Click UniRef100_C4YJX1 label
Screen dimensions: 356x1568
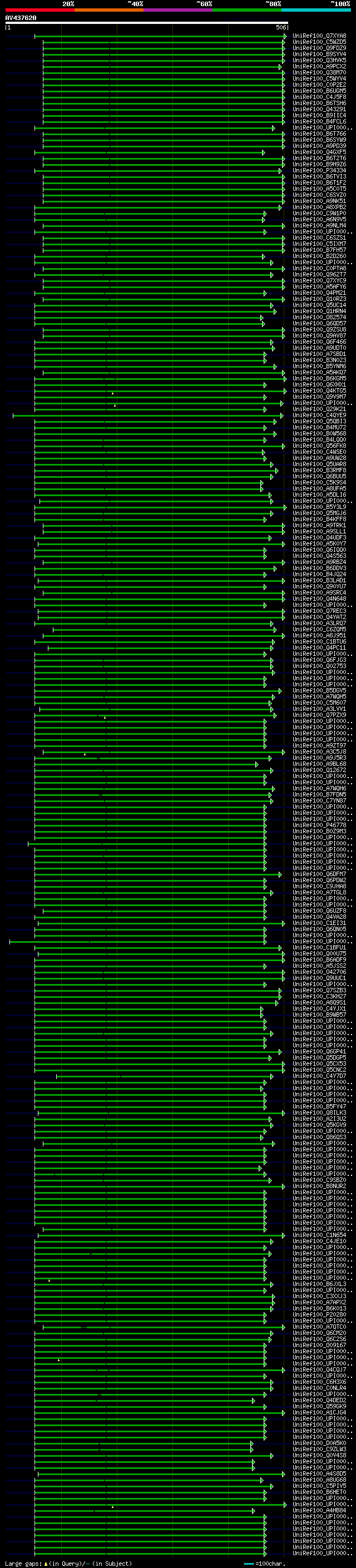319,1008
